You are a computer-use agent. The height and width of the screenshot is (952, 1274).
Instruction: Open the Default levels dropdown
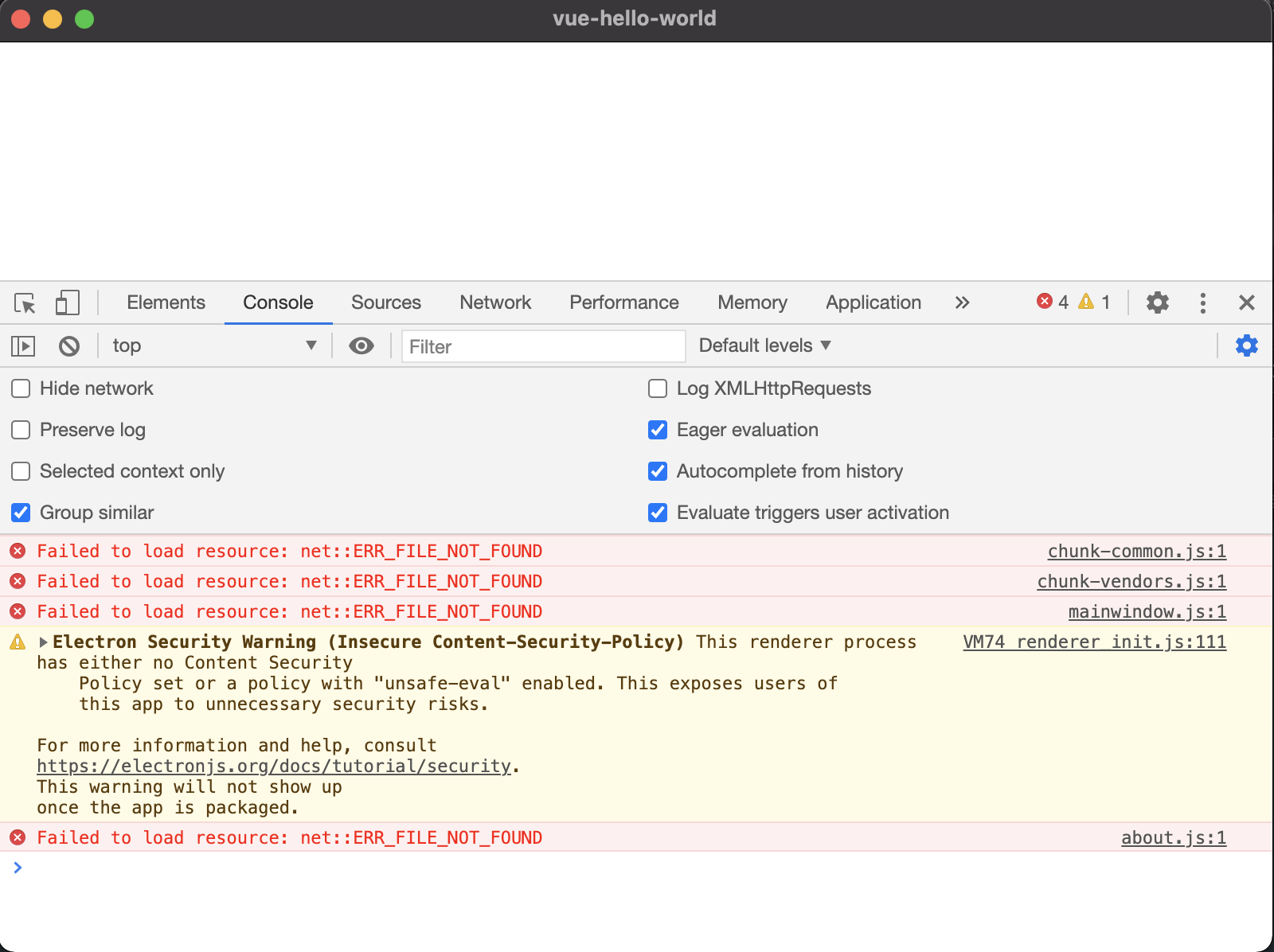[764, 345]
